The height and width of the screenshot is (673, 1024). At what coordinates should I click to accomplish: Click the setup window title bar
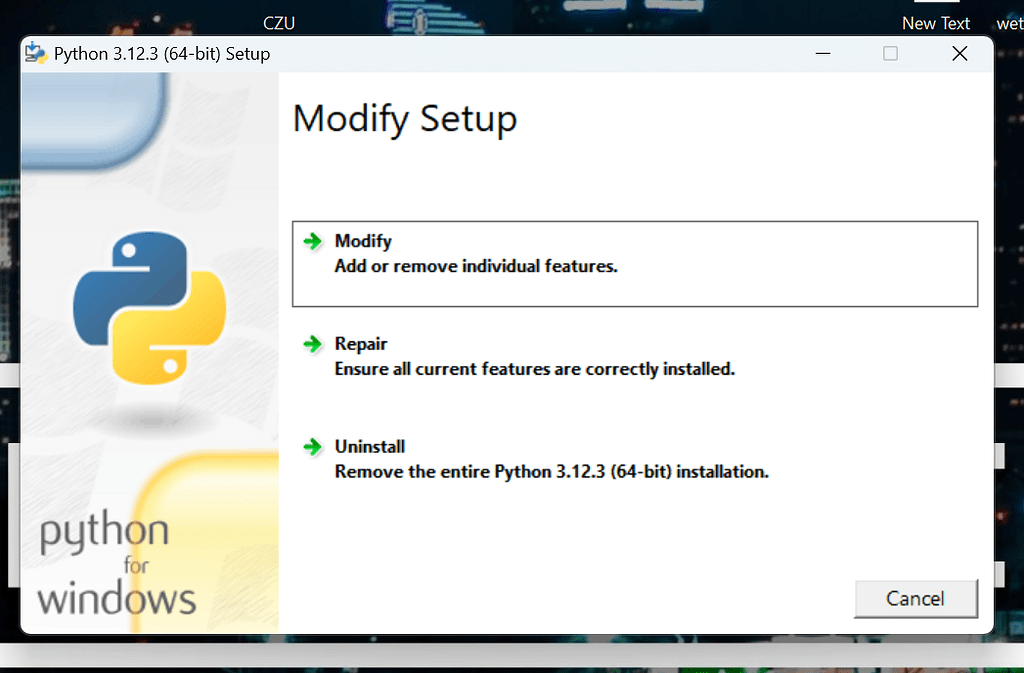tap(500, 53)
